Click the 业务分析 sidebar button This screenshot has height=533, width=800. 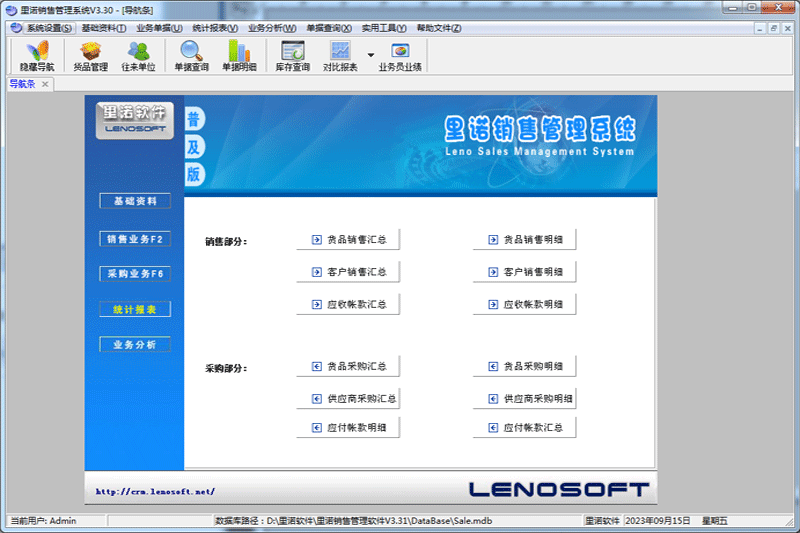click(x=135, y=344)
